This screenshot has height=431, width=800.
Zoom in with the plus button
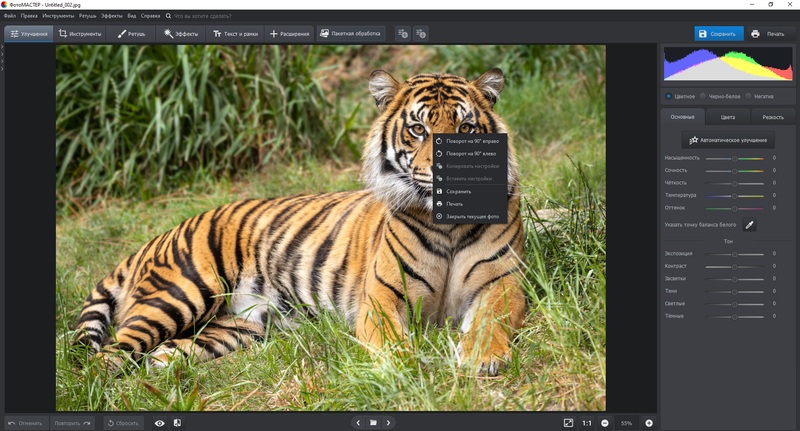click(x=649, y=423)
